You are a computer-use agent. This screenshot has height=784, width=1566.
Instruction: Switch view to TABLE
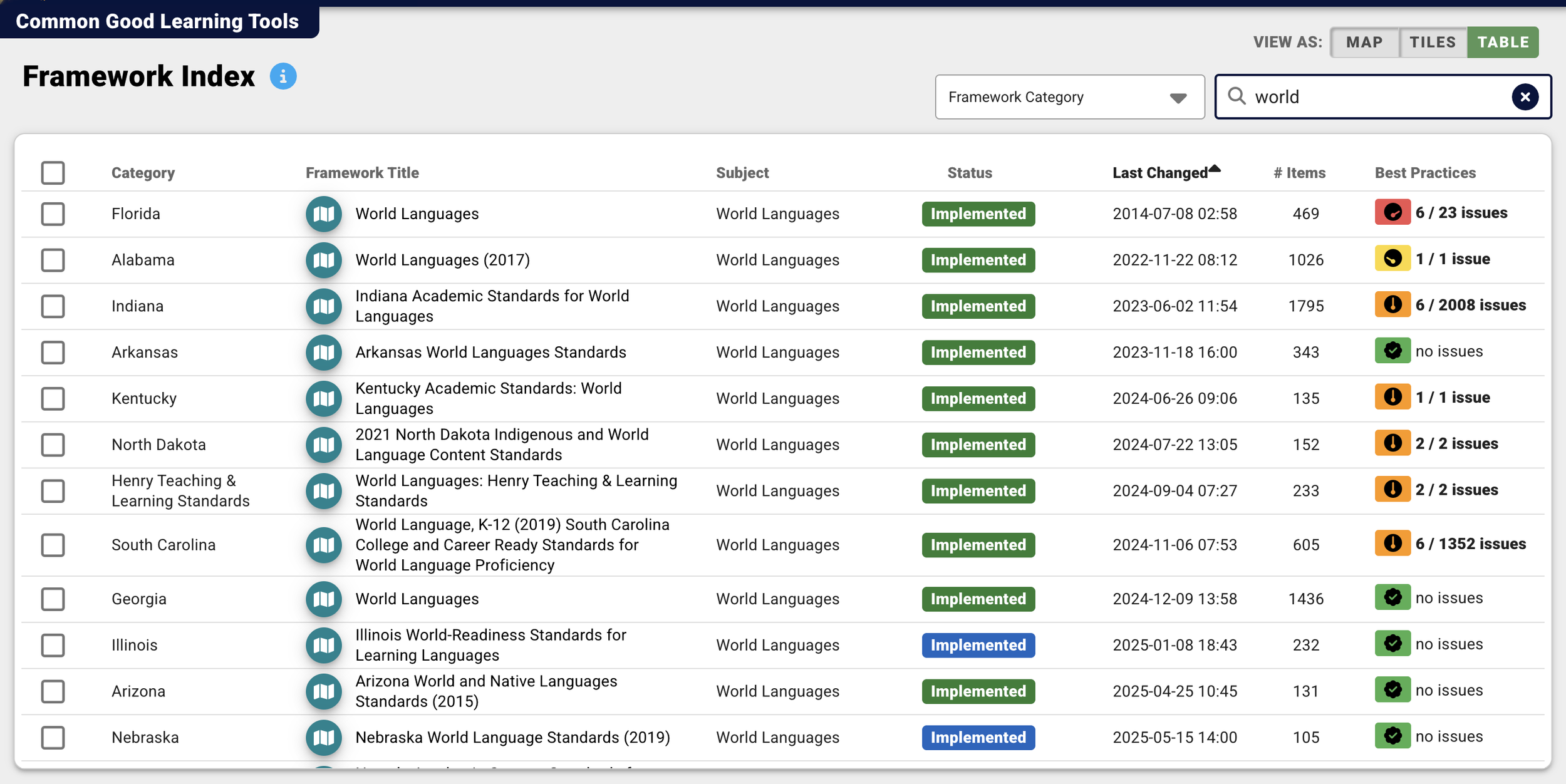[x=1503, y=42]
